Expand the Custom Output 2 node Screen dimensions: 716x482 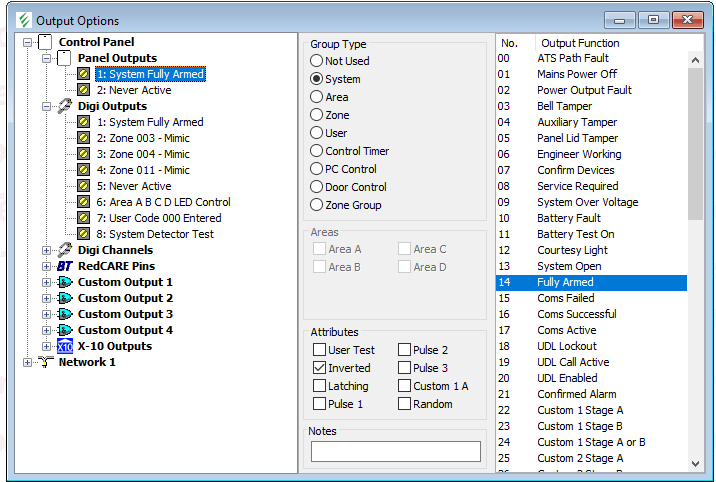coord(47,298)
